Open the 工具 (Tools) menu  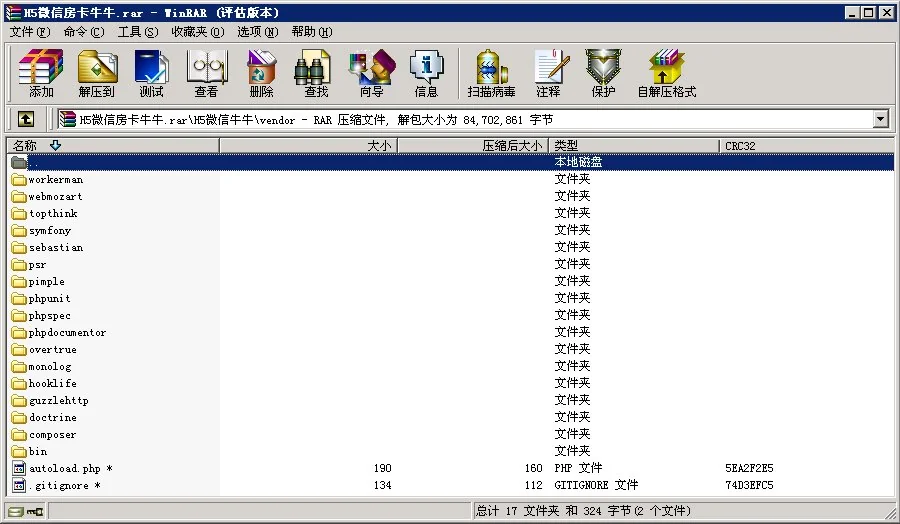point(137,32)
